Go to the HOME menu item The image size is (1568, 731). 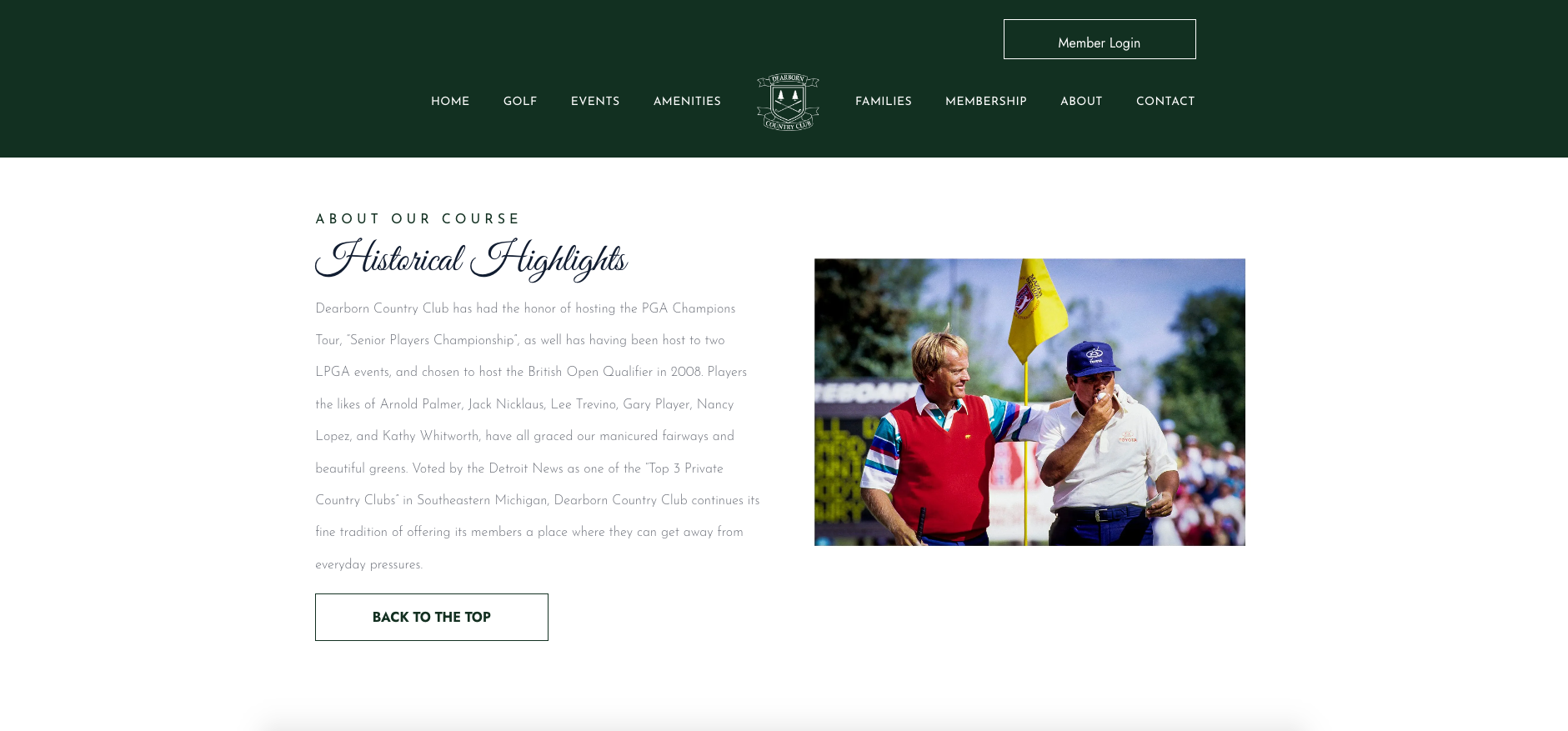(450, 101)
